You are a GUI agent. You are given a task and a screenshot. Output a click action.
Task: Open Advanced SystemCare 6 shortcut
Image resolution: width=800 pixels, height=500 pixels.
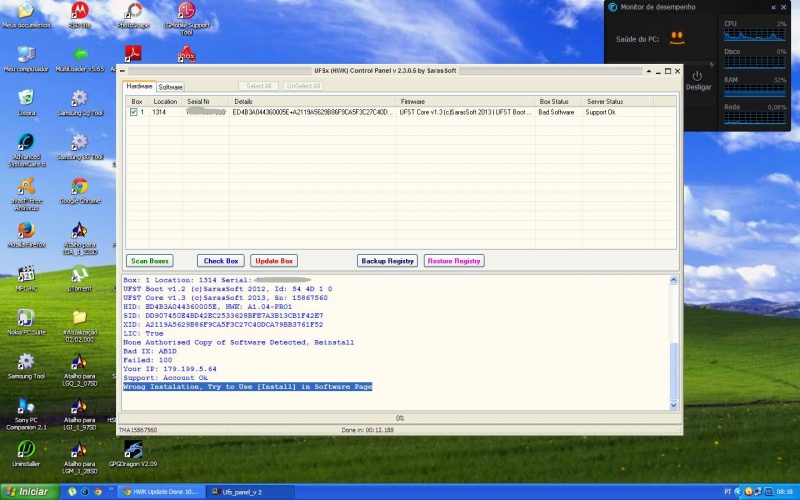click(26, 150)
